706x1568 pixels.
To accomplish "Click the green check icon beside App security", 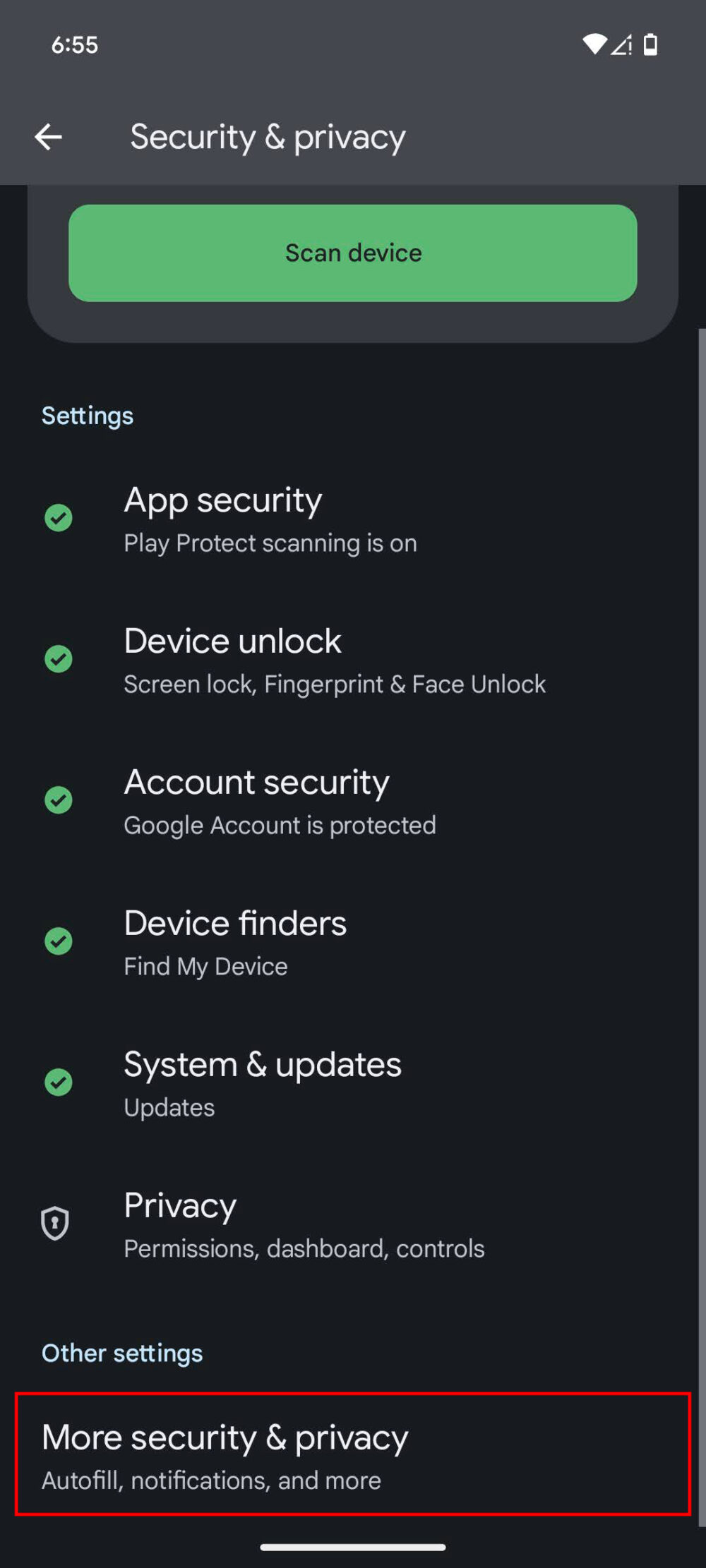I will [x=59, y=517].
